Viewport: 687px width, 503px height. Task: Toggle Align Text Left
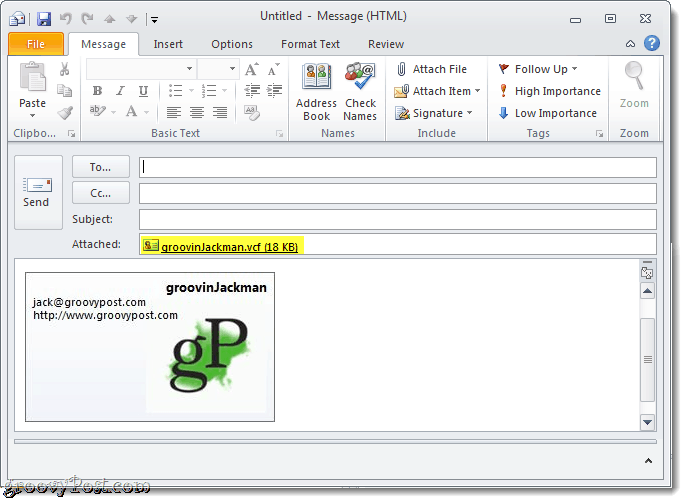(174, 112)
